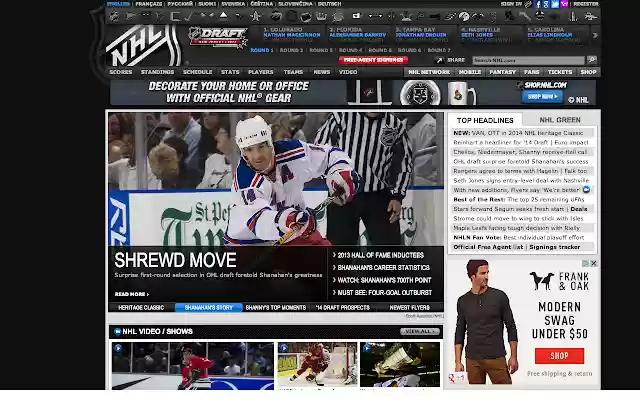The height and width of the screenshot is (400, 640).
Task: Open Mobile section
Action: pos(470,72)
